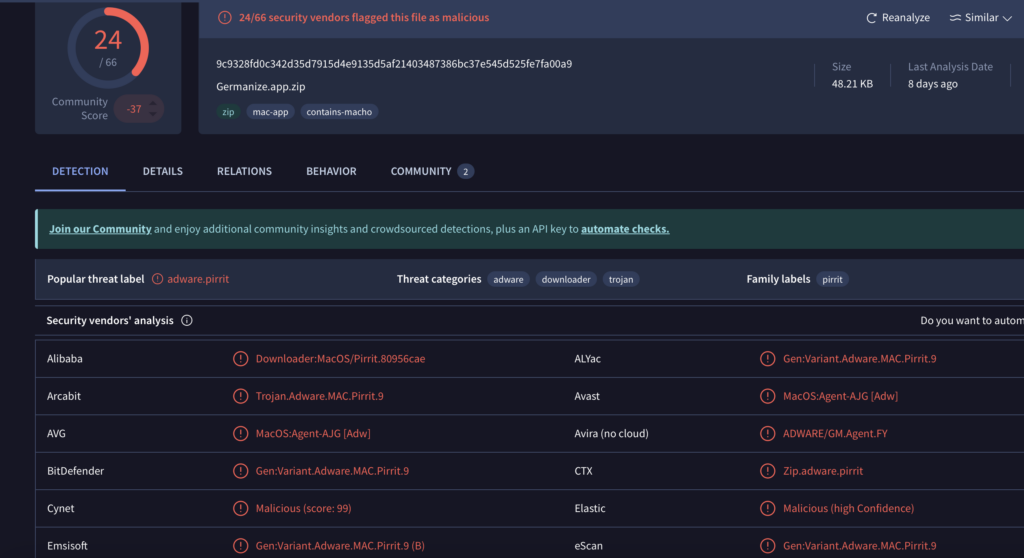Click the warning icon beside flagged-malicious message

pyautogui.click(x=225, y=18)
